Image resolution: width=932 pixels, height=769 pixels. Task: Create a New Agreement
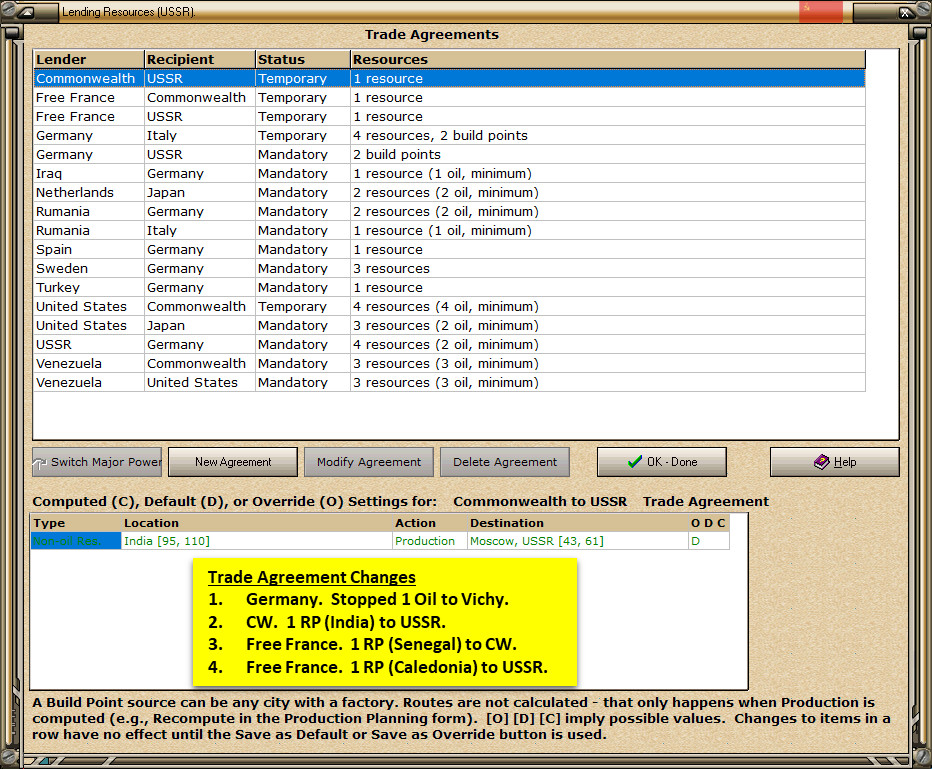click(233, 462)
